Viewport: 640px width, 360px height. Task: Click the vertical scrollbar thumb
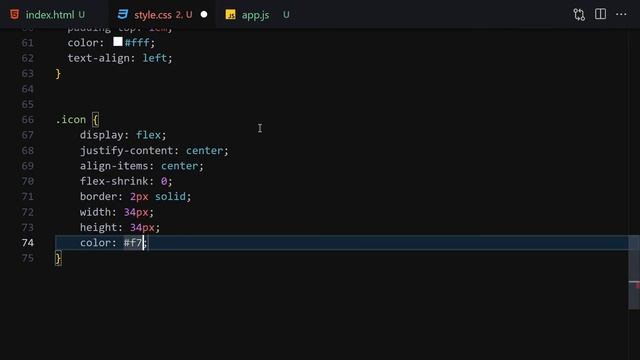[x=634, y=272]
